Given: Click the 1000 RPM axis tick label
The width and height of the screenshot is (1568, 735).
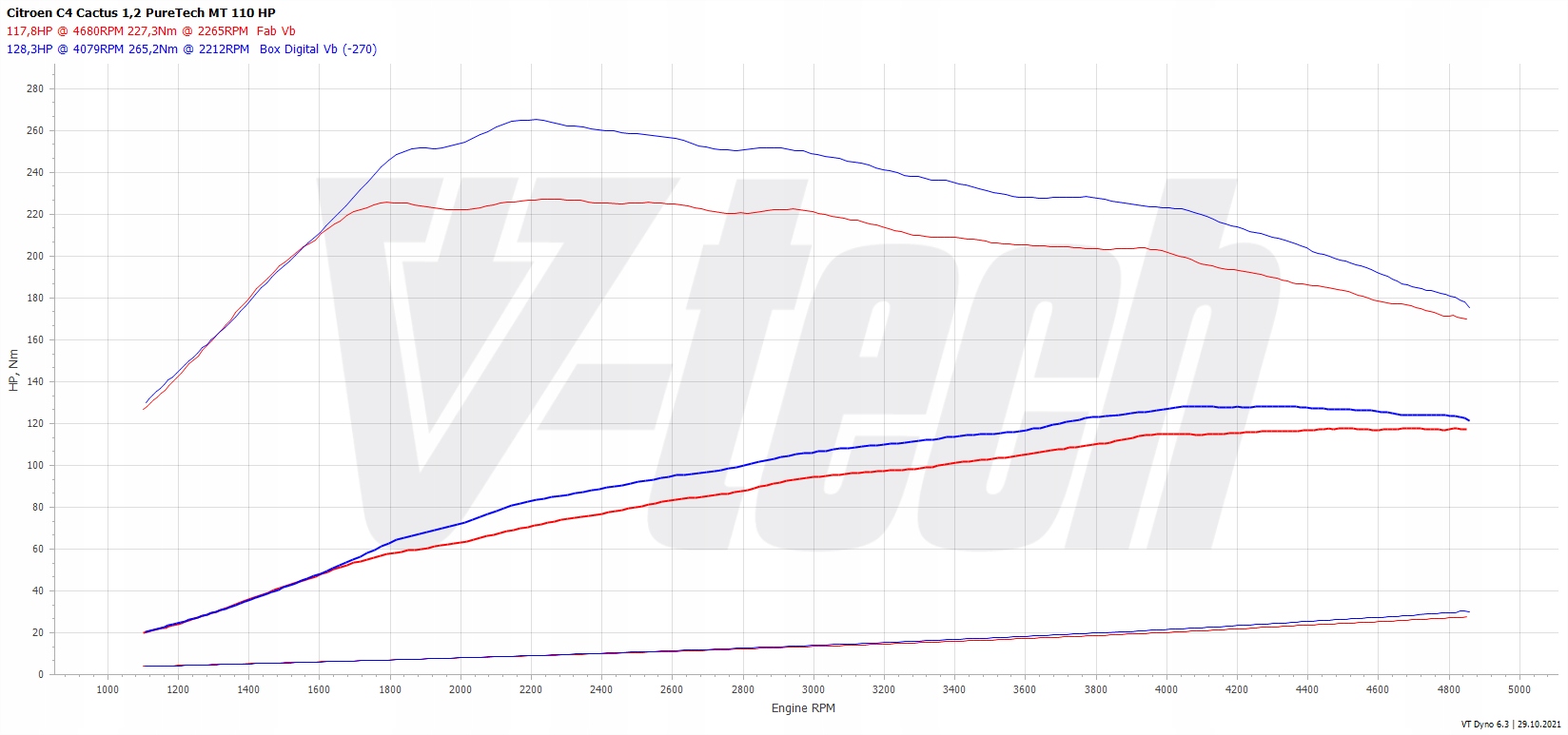Looking at the screenshot, I should [108, 690].
